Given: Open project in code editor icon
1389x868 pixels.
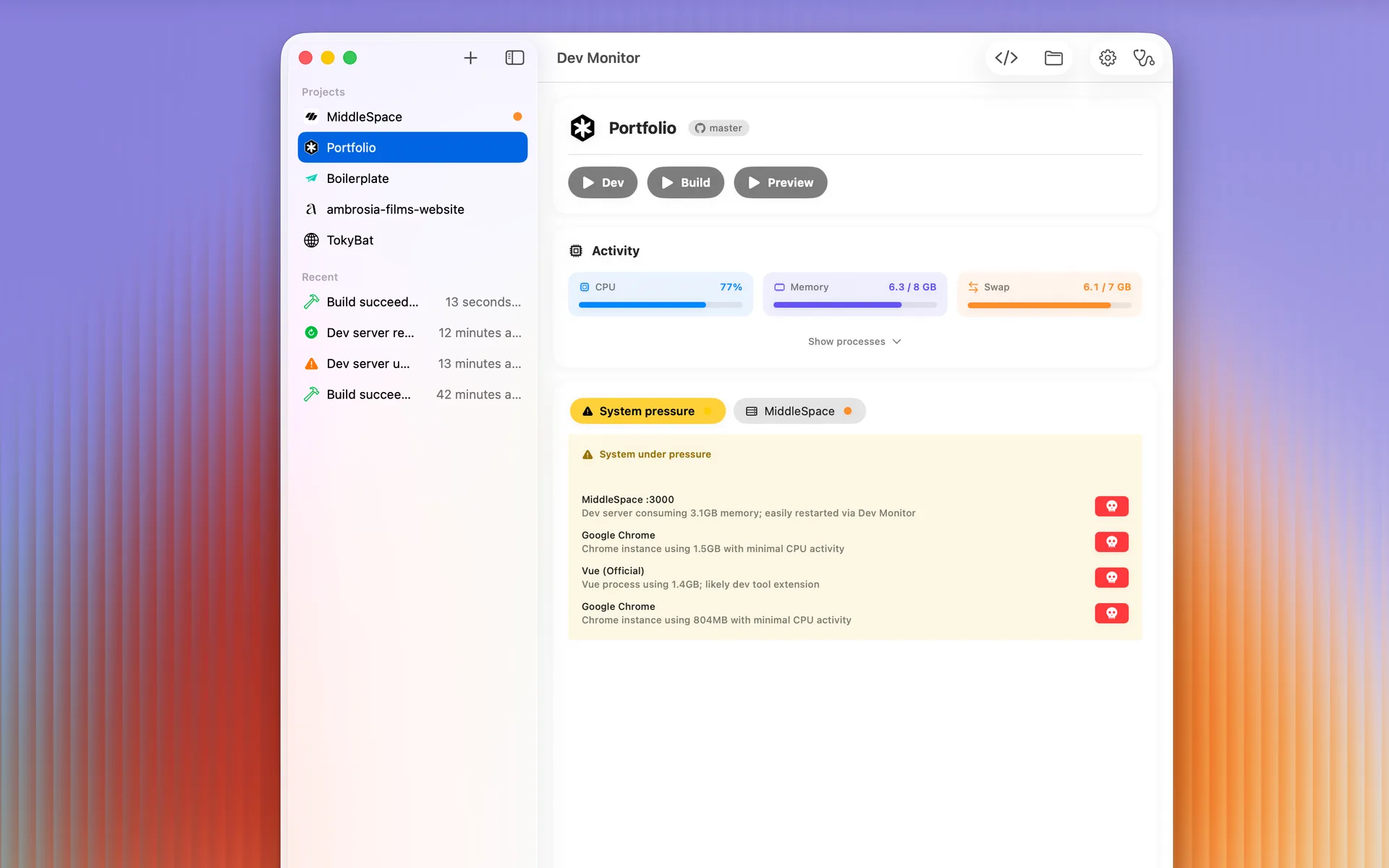Looking at the screenshot, I should click(x=1006, y=58).
